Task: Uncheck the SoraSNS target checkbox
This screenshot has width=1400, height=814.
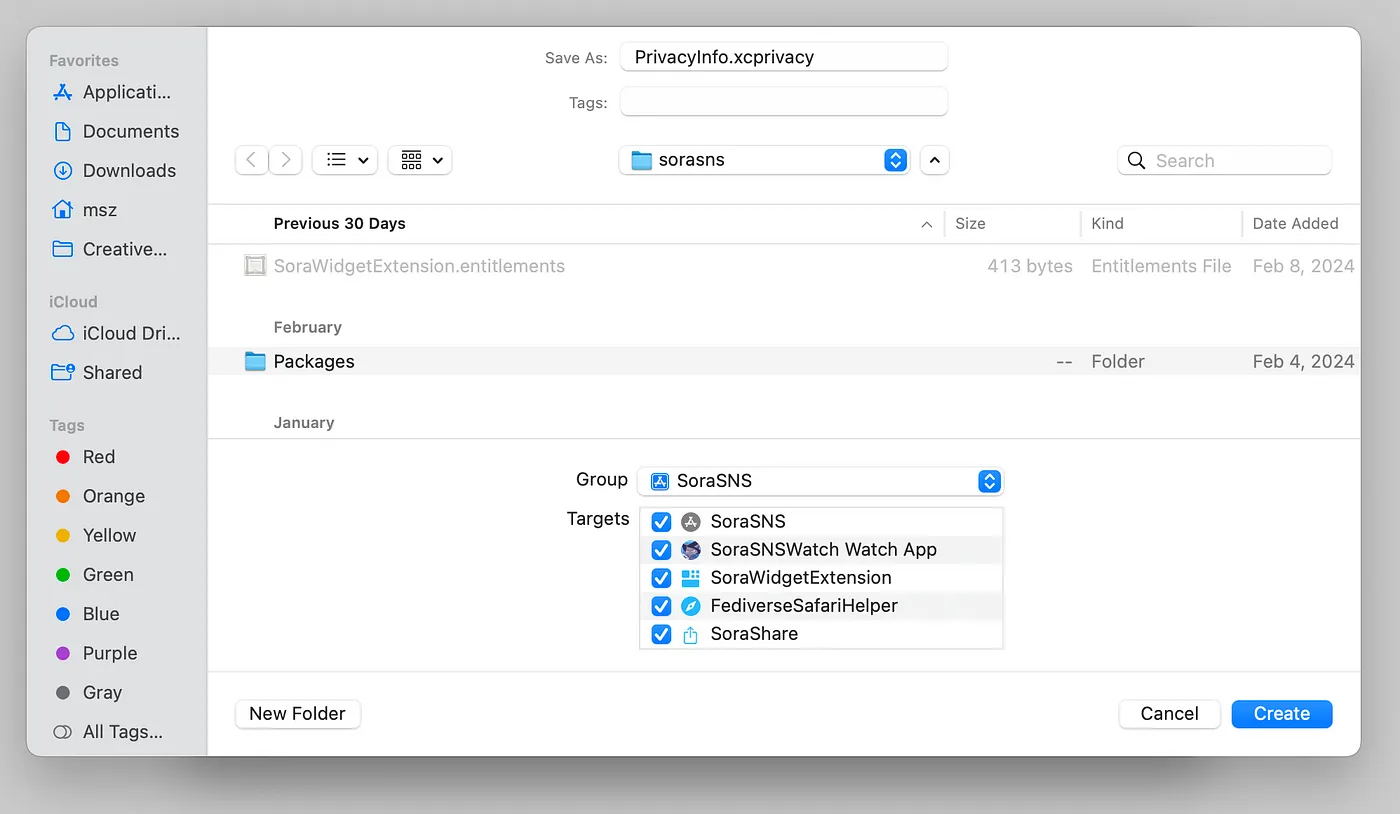Action: point(661,522)
